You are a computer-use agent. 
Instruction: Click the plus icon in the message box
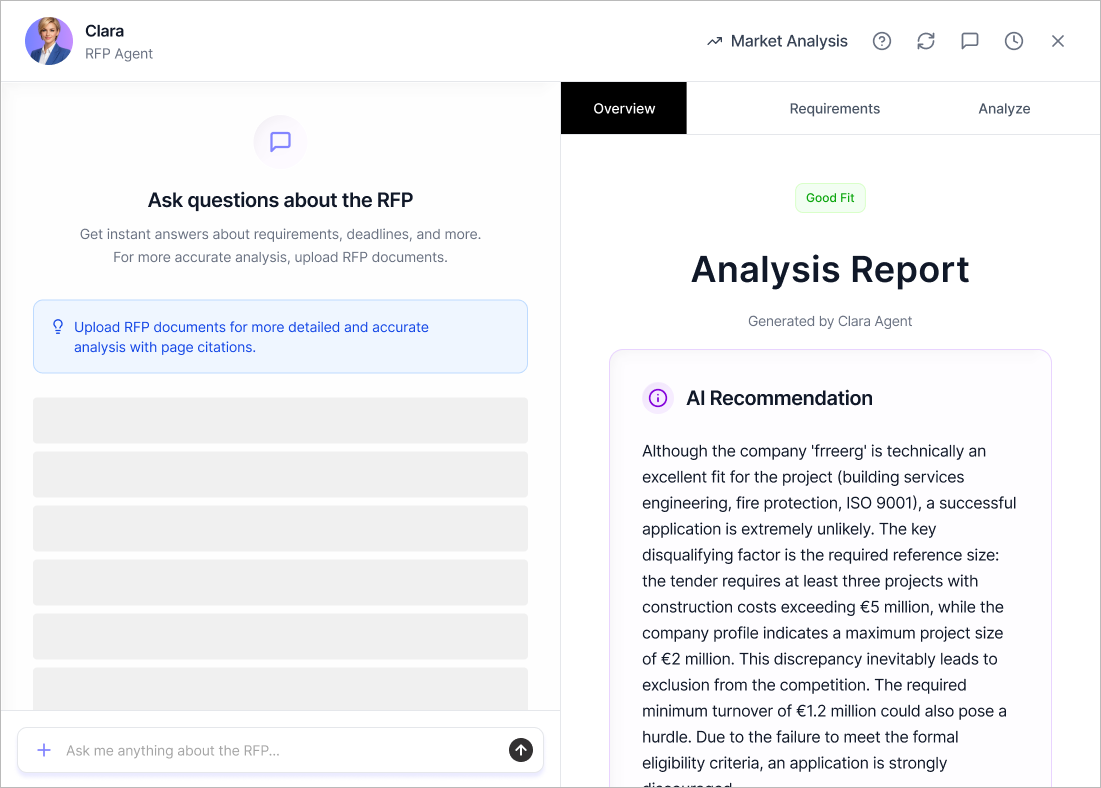[x=44, y=750]
